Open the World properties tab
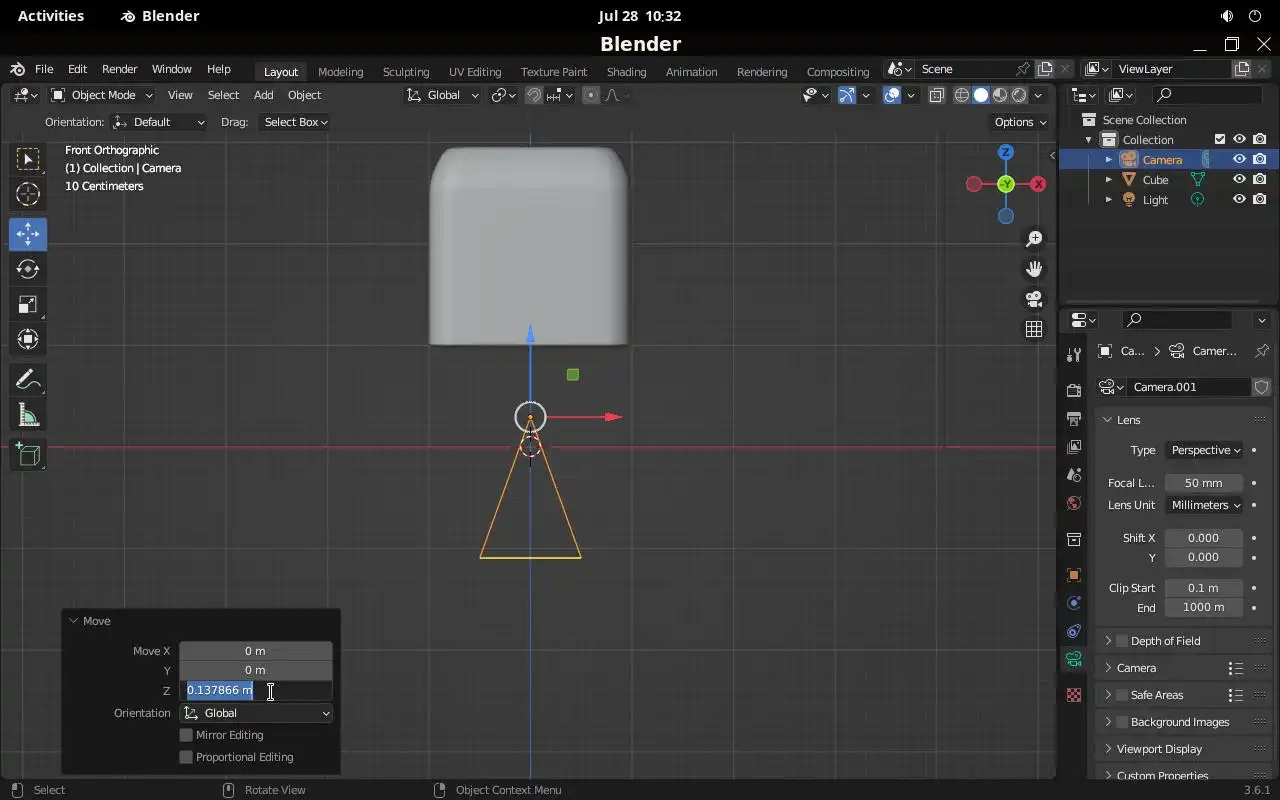The height and width of the screenshot is (800, 1280). (x=1074, y=503)
